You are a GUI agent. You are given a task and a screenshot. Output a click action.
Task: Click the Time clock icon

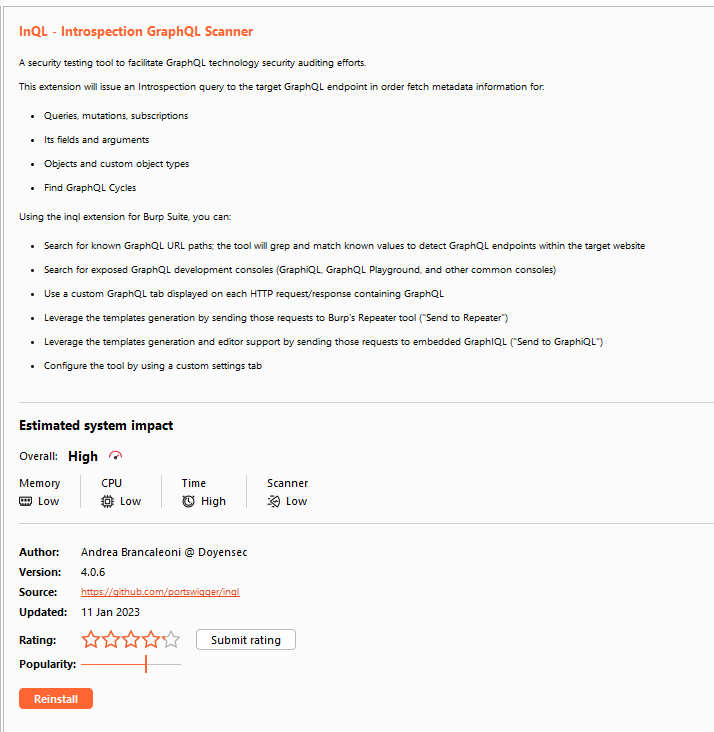pyautogui.click(x=188, y=501)
